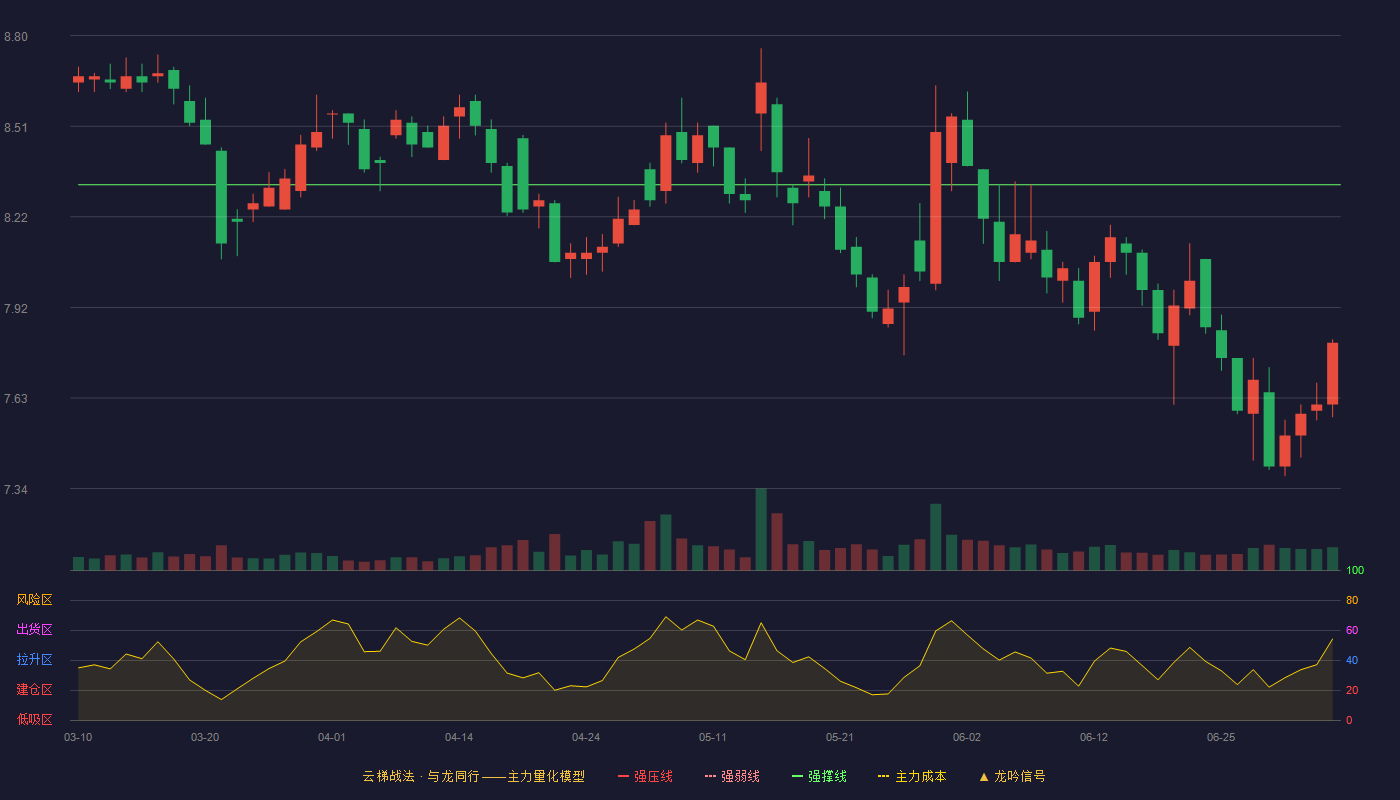Click the 06-25 date label
The image size is (1400, 800).
click(1221, 737)
